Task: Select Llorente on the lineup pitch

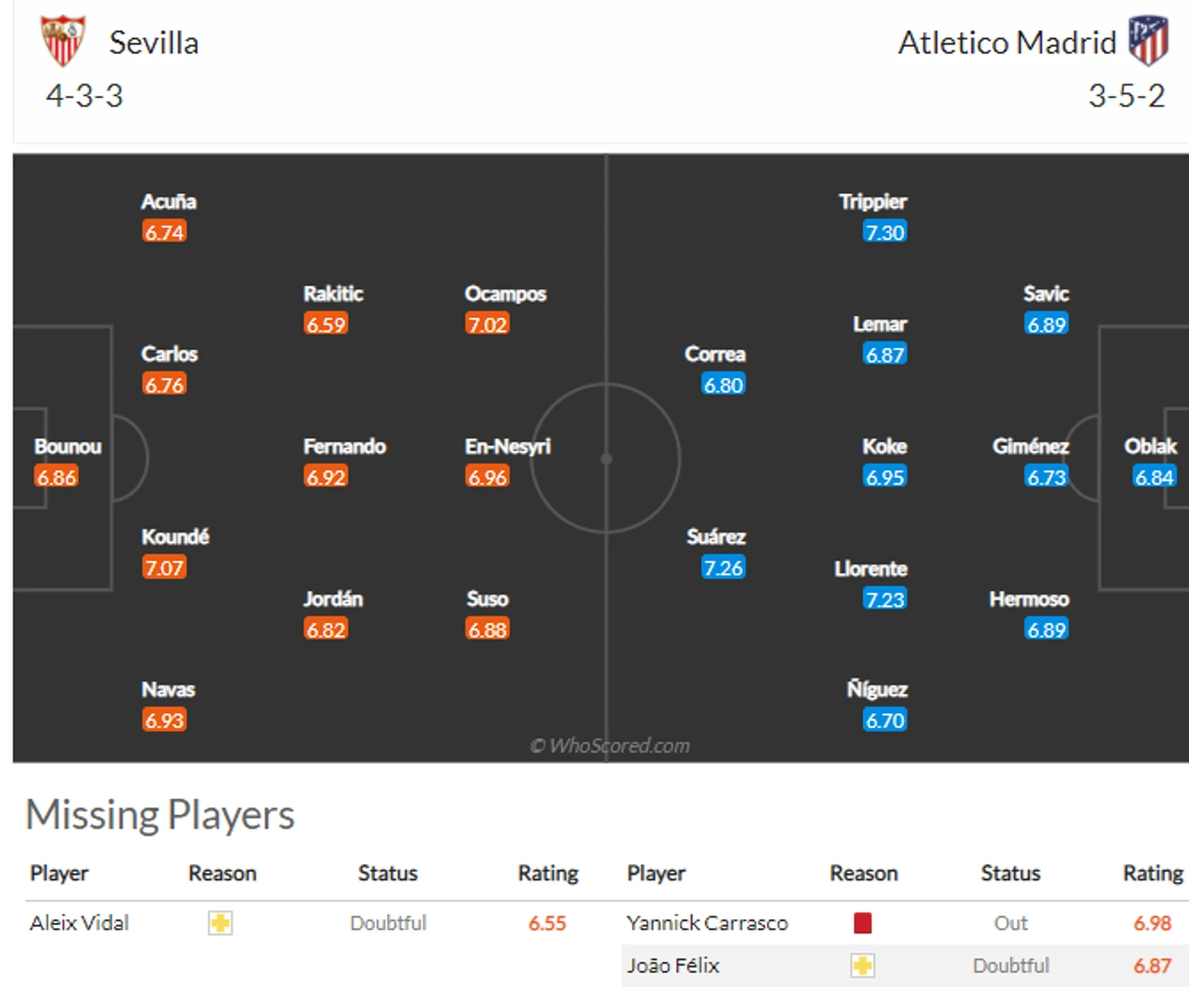Action: click(871, 569)
